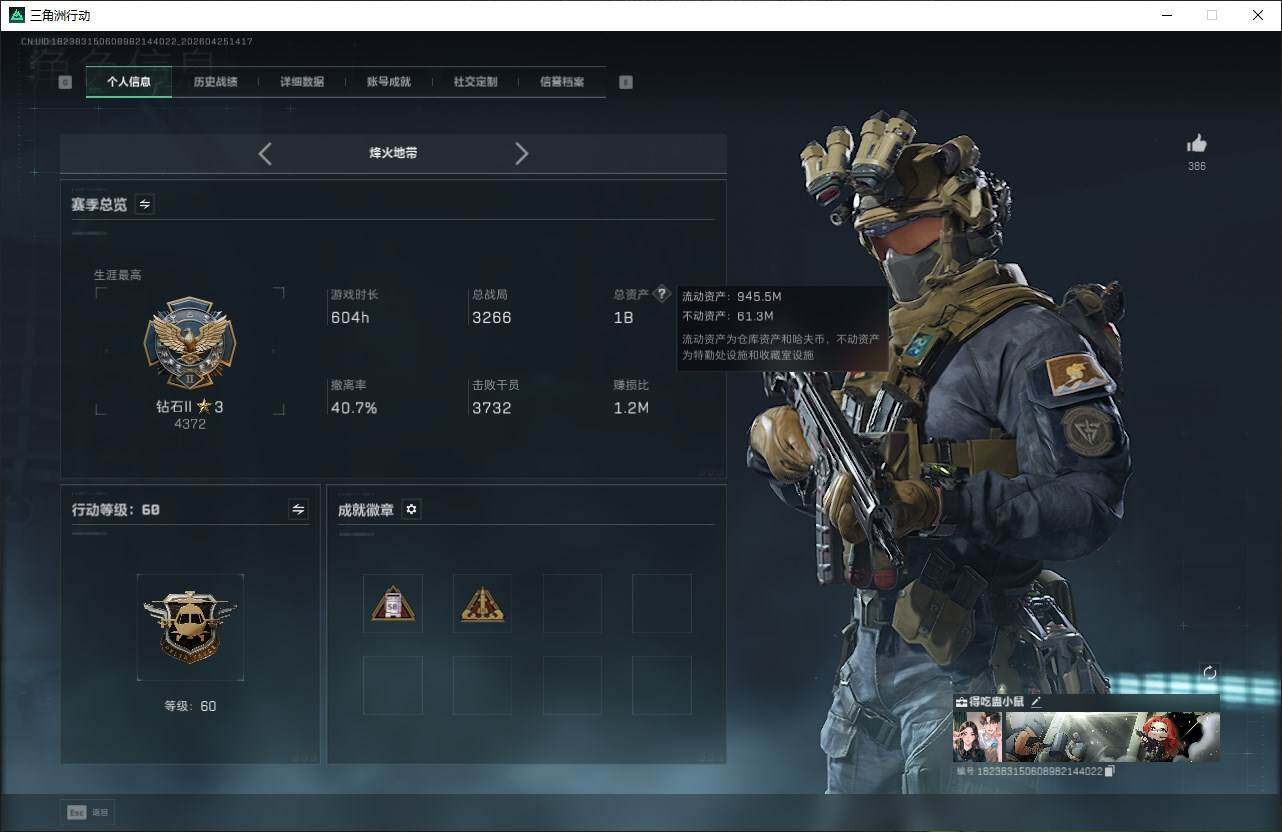Viewport: 1282px width, 832px height.
Task: Click the E next-tab key icon
Action: click(x=626, y=82)
